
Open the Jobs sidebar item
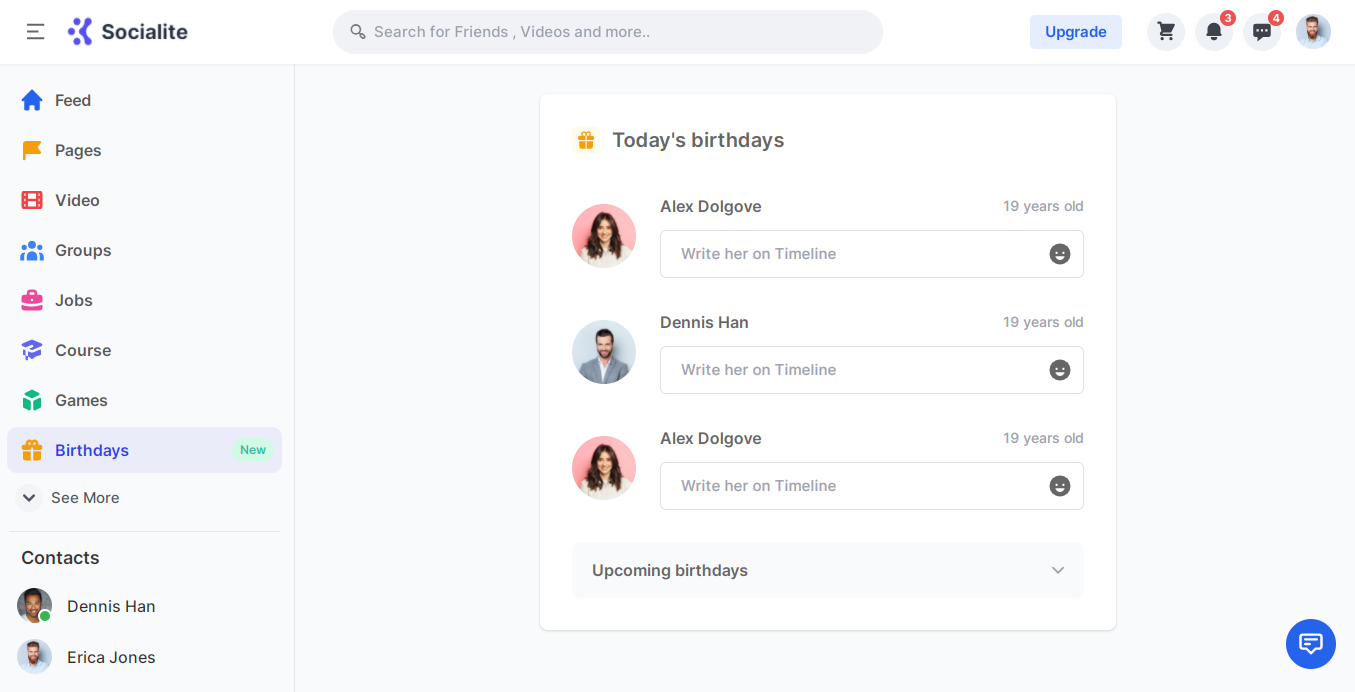[x=73, y=300]
